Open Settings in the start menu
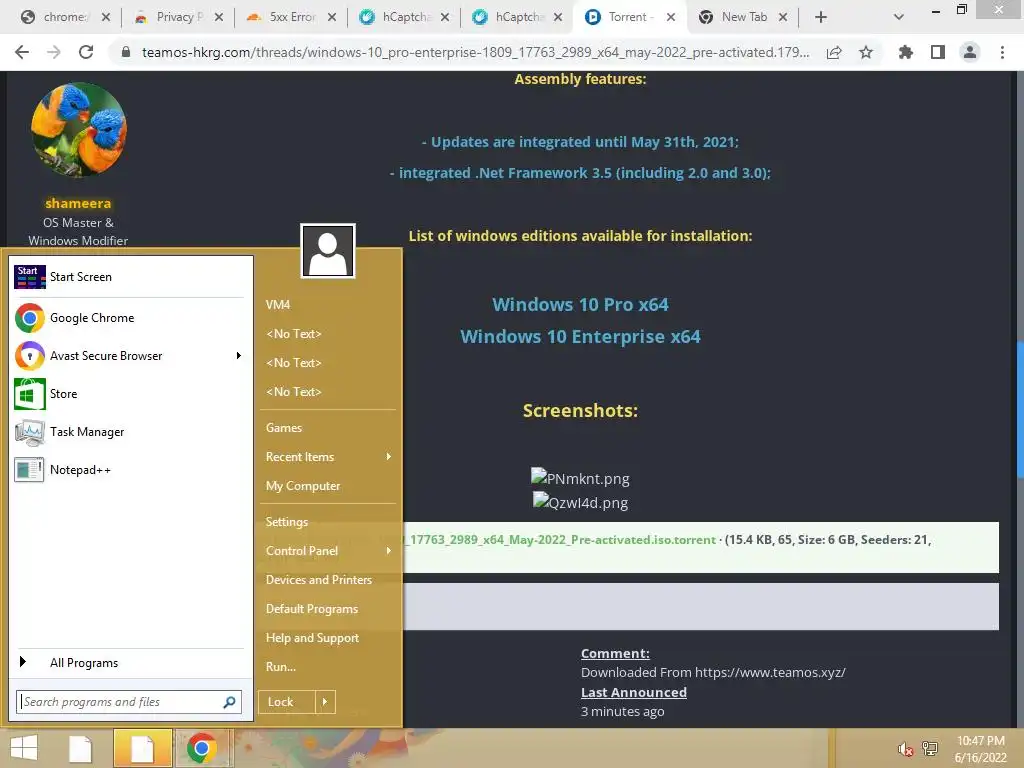The height and width of the screenshot is (768, 1024). (x=287, y=522)
